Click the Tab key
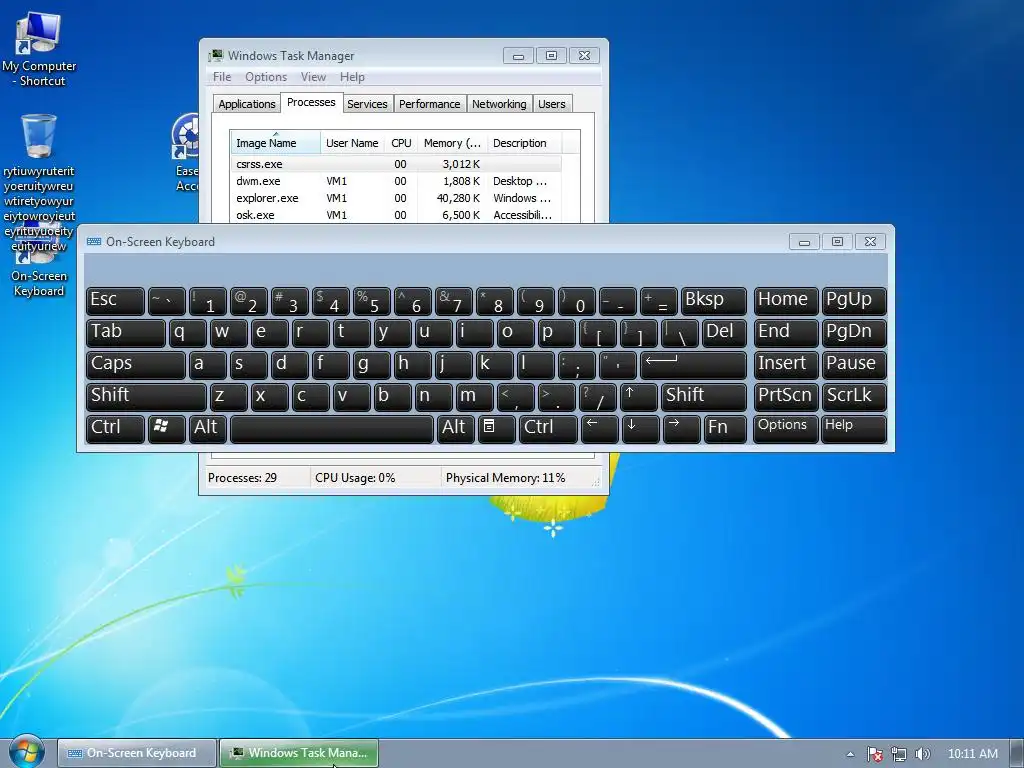This screenshot has width=1024, height=768. pyautogui.click(x=125, y=333)
